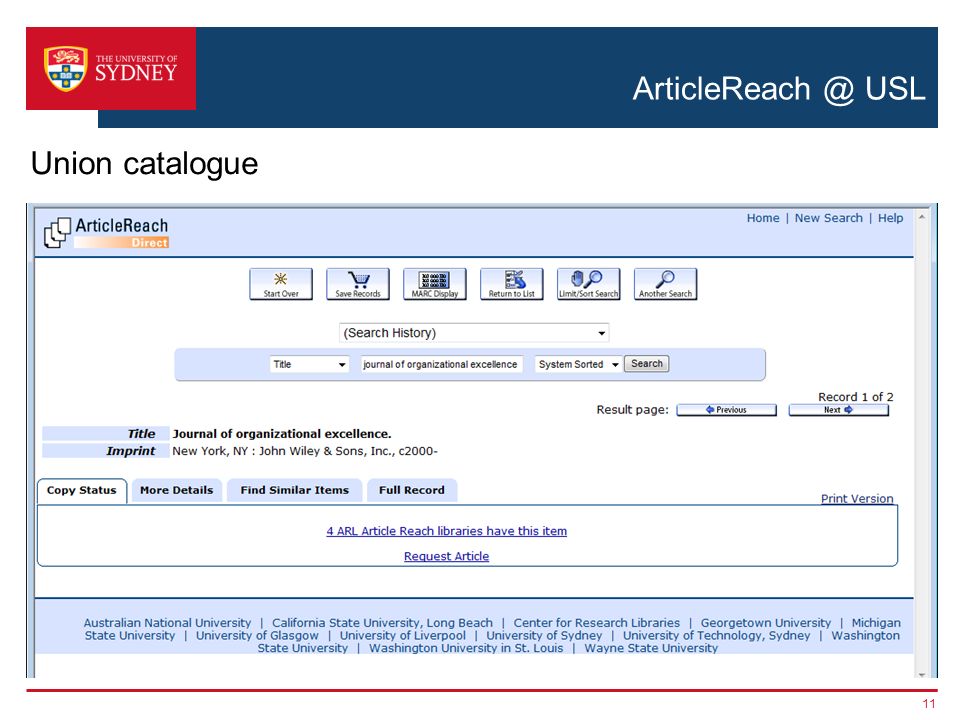This screenshot has height=720, width=960.
Task: Click the New Search link
Action: click(x=828, y=218)
